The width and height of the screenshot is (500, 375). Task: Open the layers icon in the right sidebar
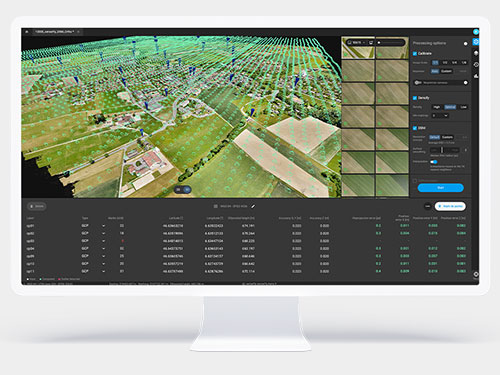pyautogui.click(x=476, y=53)
